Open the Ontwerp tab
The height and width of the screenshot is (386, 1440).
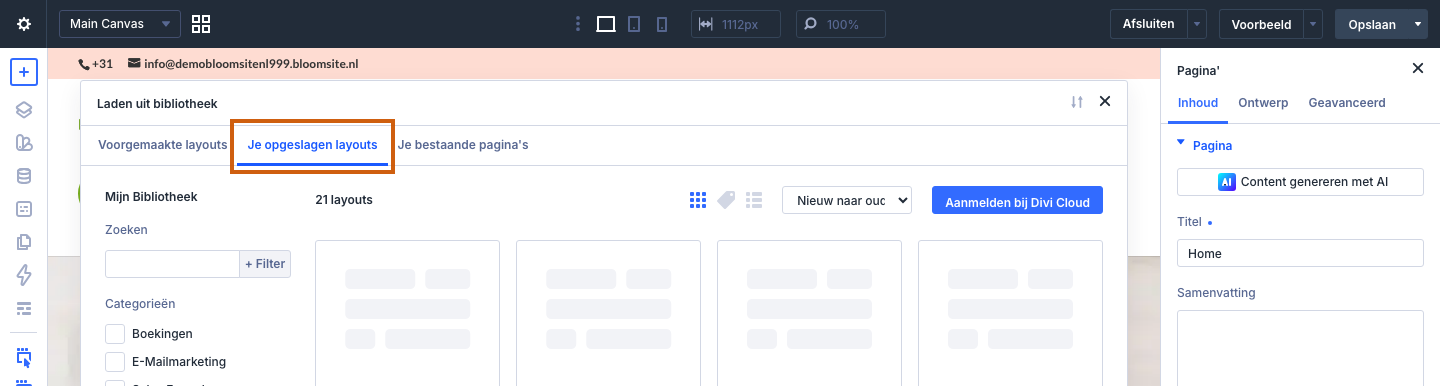click(1263, 102)
